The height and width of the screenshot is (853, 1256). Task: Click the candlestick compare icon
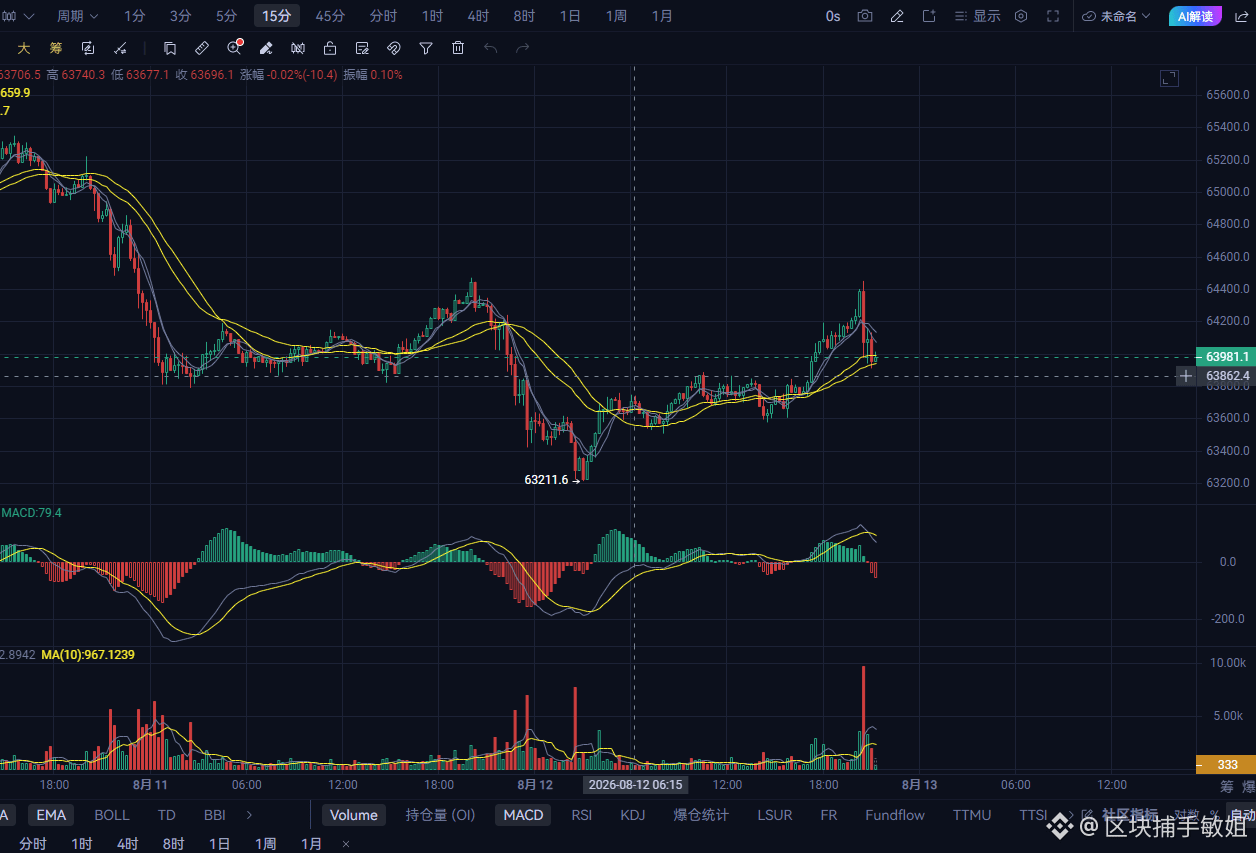pyautogui.click(x=298, y=48)
